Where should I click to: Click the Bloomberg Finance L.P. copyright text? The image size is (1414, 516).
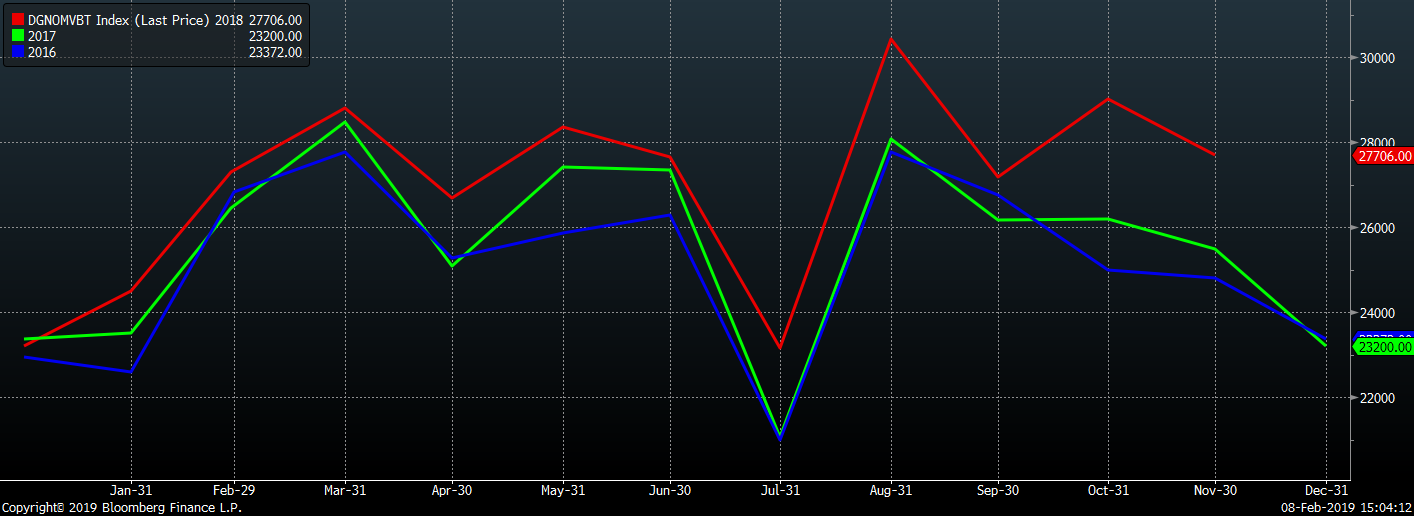[x=121, y=508]
